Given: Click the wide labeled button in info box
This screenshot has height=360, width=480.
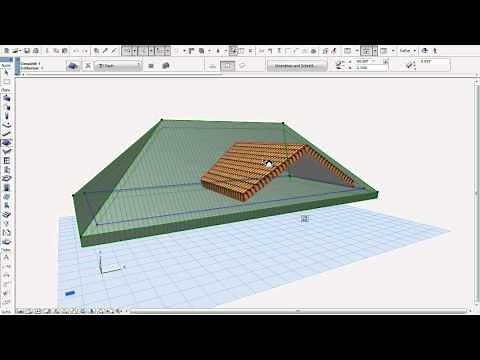Looking at the screenshot, I should (296, 66).
